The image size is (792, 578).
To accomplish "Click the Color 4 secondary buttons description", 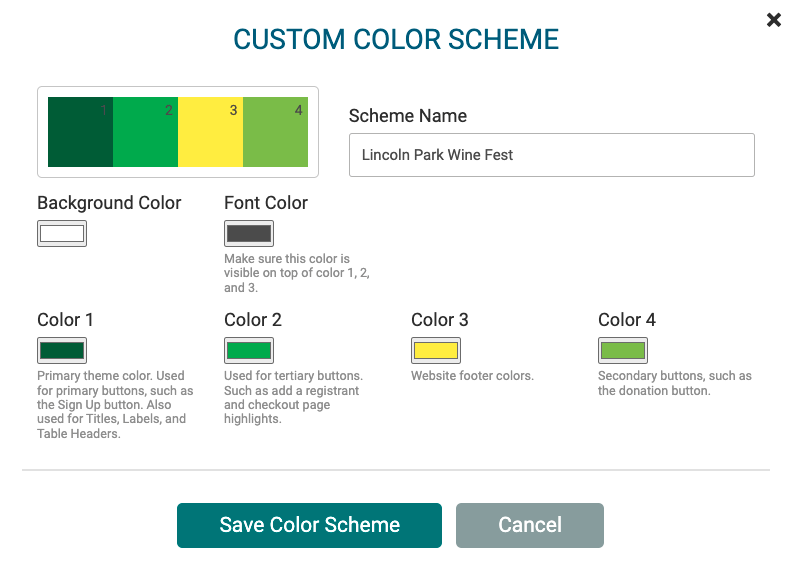I will (x=674, y=383).
